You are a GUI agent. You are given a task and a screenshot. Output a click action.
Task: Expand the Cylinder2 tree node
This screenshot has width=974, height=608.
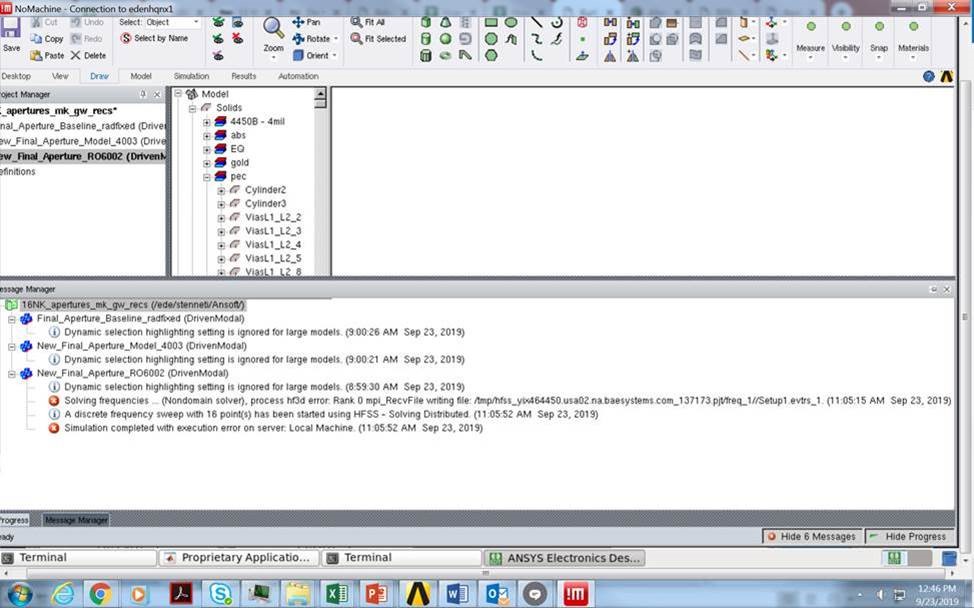(220, 190)
